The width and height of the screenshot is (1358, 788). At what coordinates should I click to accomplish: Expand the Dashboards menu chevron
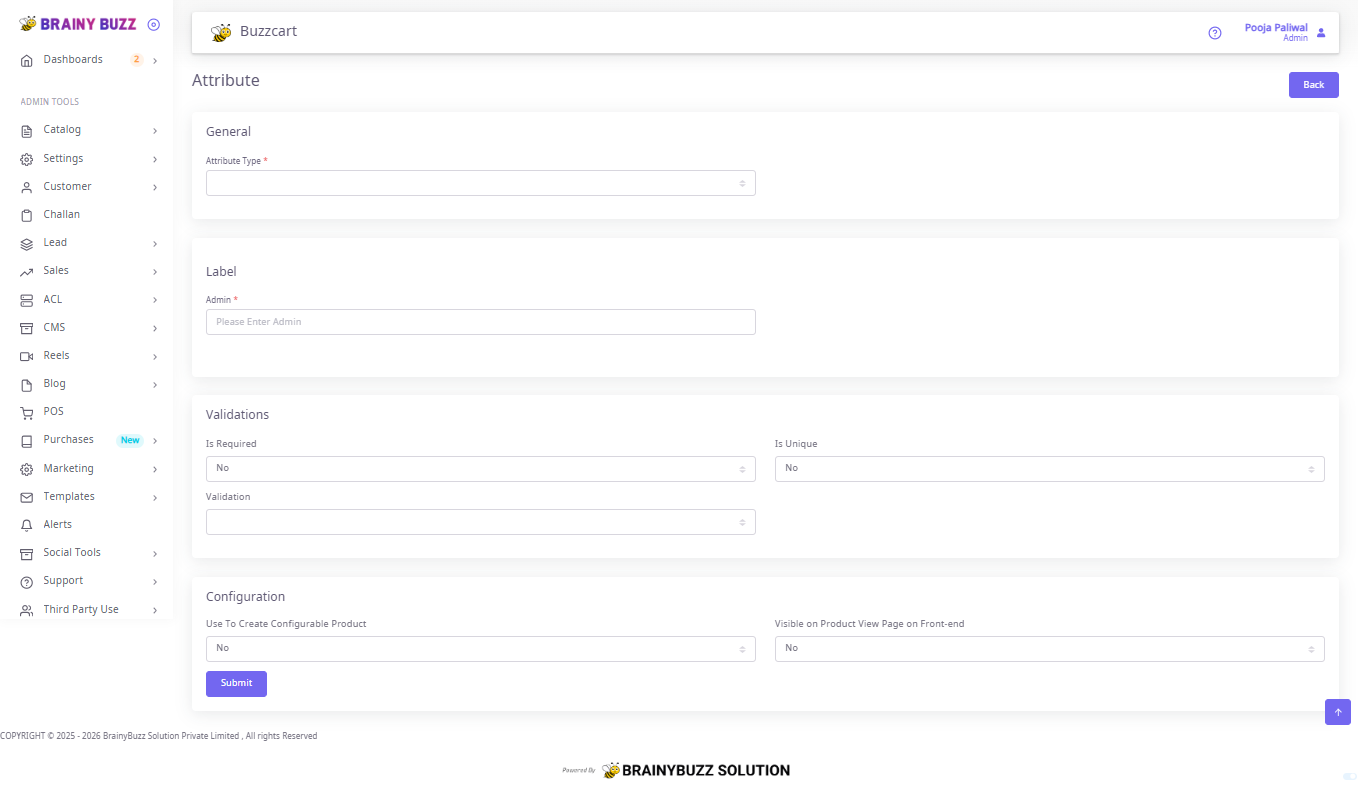155,61
